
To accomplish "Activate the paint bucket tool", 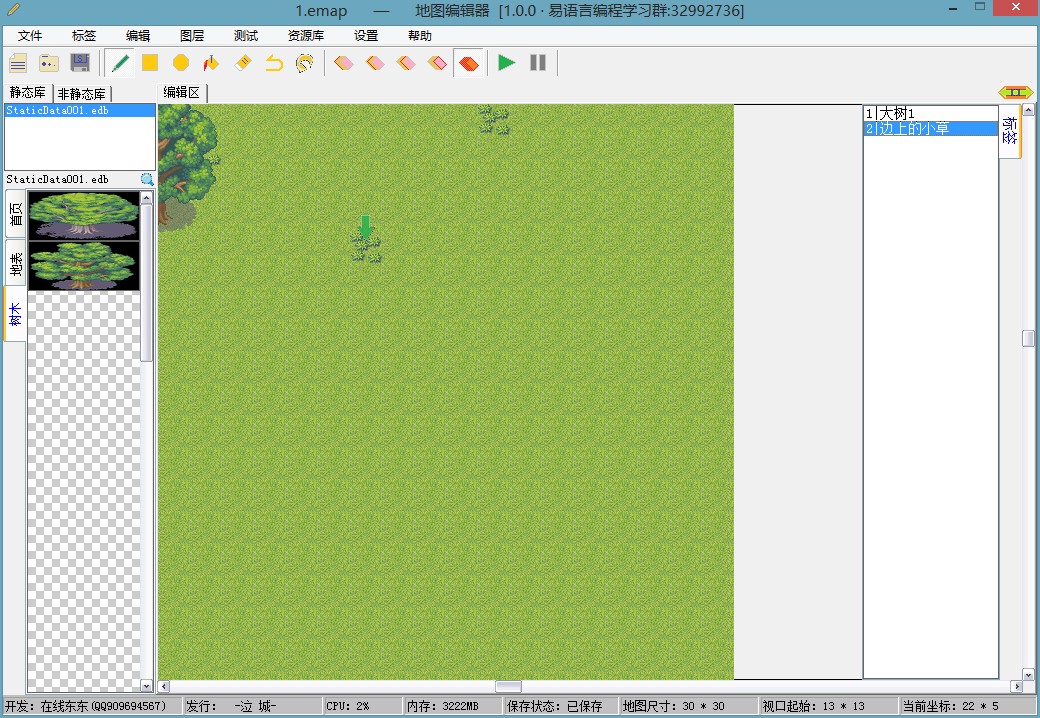I will [x=211, y=63].
